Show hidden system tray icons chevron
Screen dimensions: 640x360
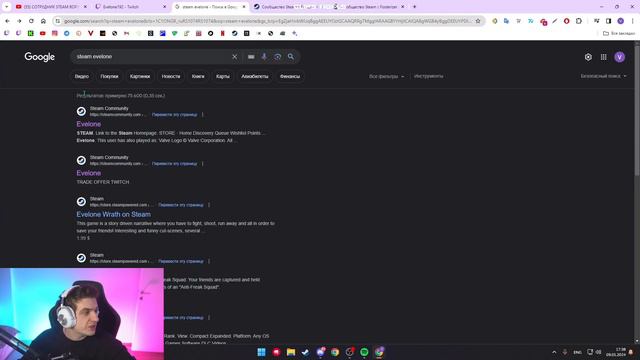[x=554, y=352]
